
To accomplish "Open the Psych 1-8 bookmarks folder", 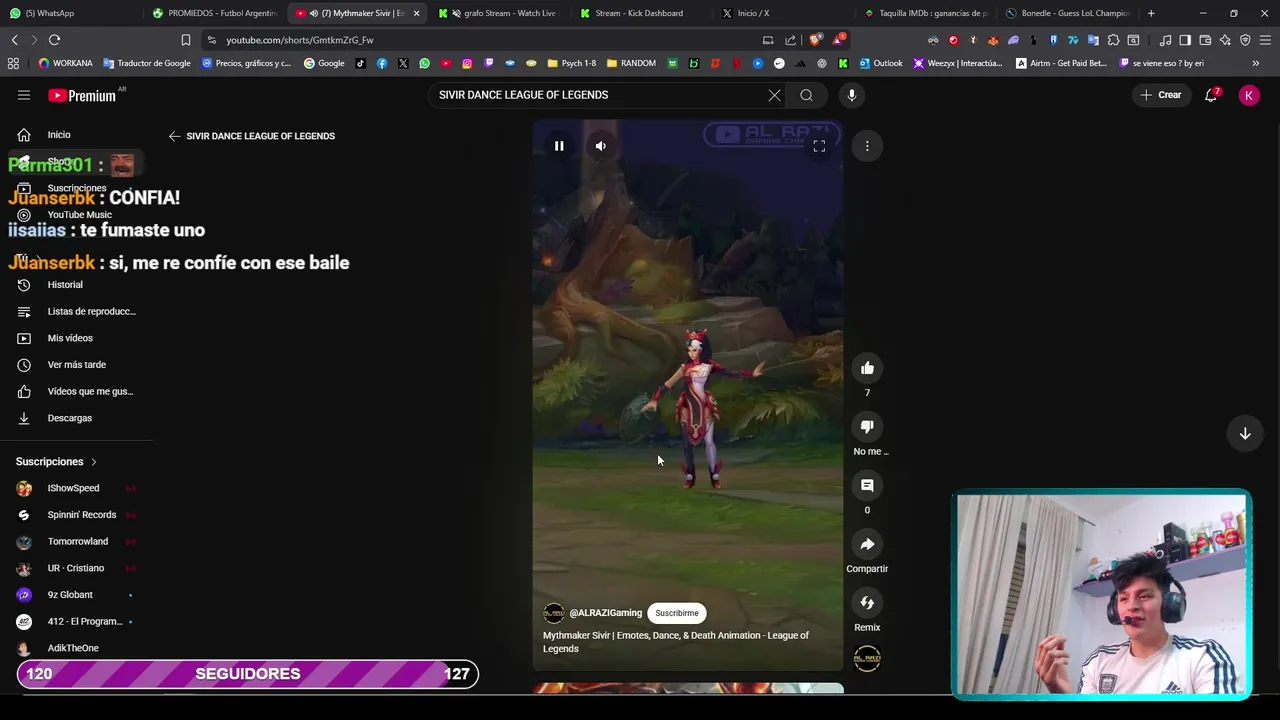I will click(571, 63).
